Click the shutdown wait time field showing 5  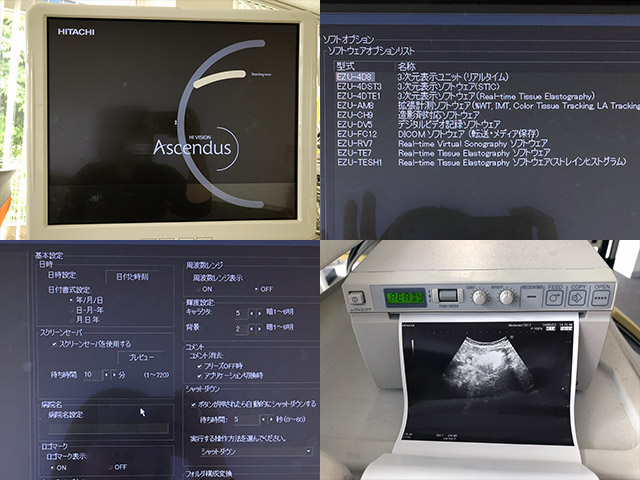246,420
